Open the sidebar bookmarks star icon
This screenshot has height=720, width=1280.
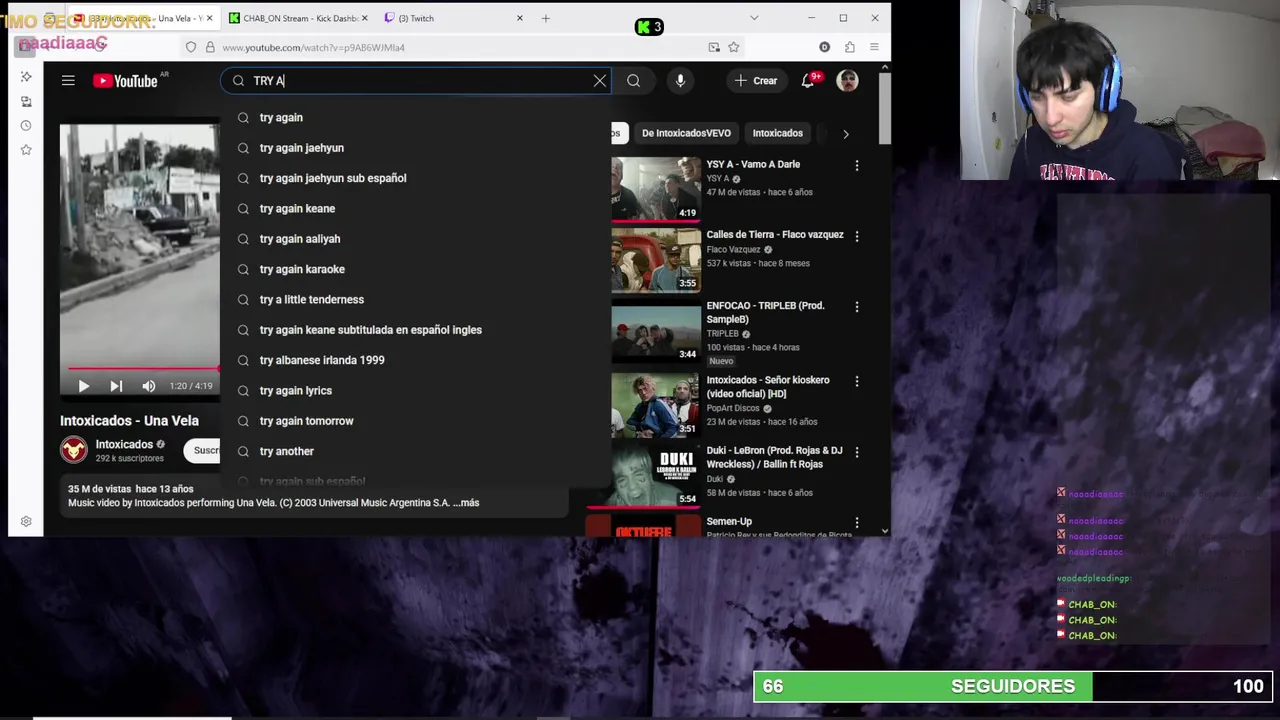tap(26, 150)
